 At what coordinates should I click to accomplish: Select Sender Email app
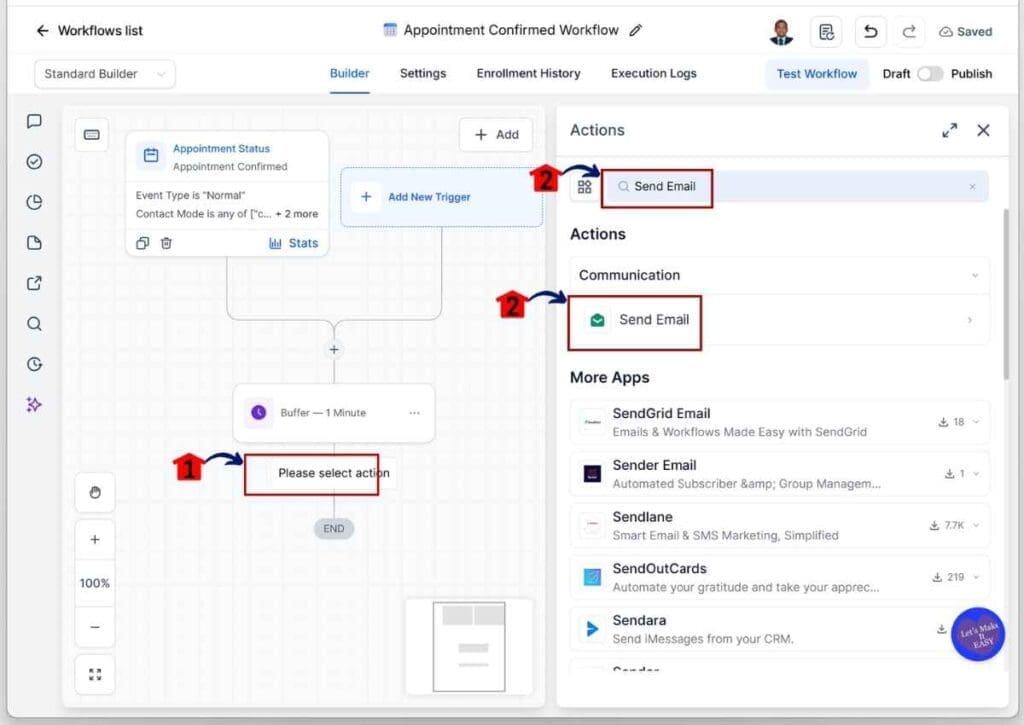click(x=779, y=474)
